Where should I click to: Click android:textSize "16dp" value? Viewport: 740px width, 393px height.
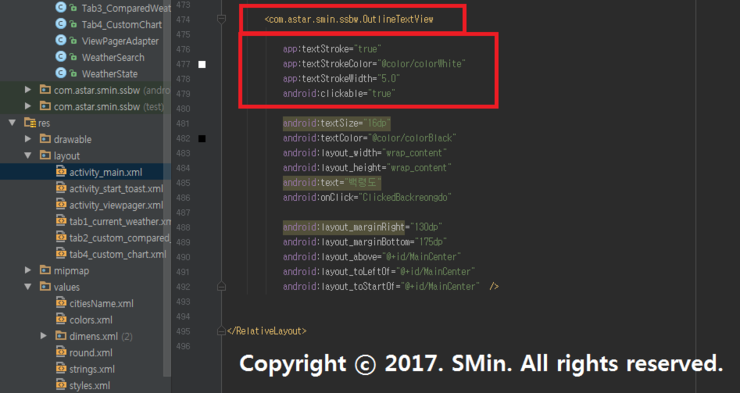point(377,123)
